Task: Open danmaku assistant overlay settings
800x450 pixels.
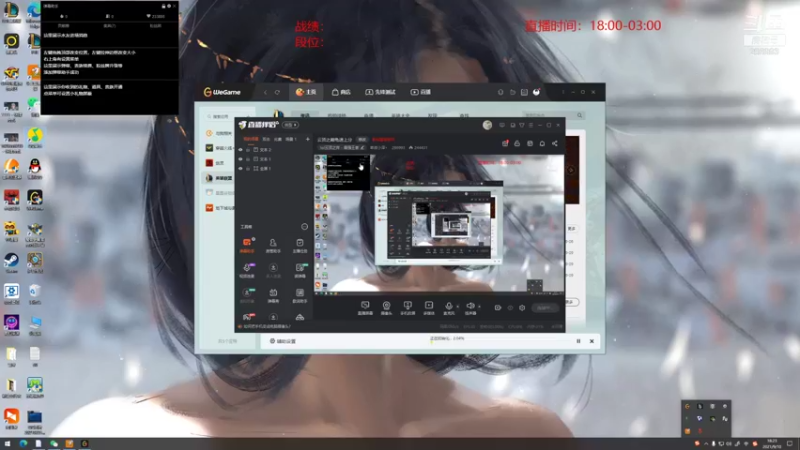Action: [x=169, y=6]
